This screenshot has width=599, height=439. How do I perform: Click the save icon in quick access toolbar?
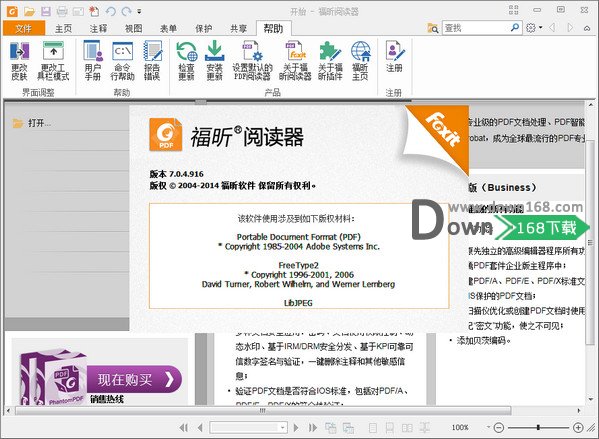(x=46, y=11)
